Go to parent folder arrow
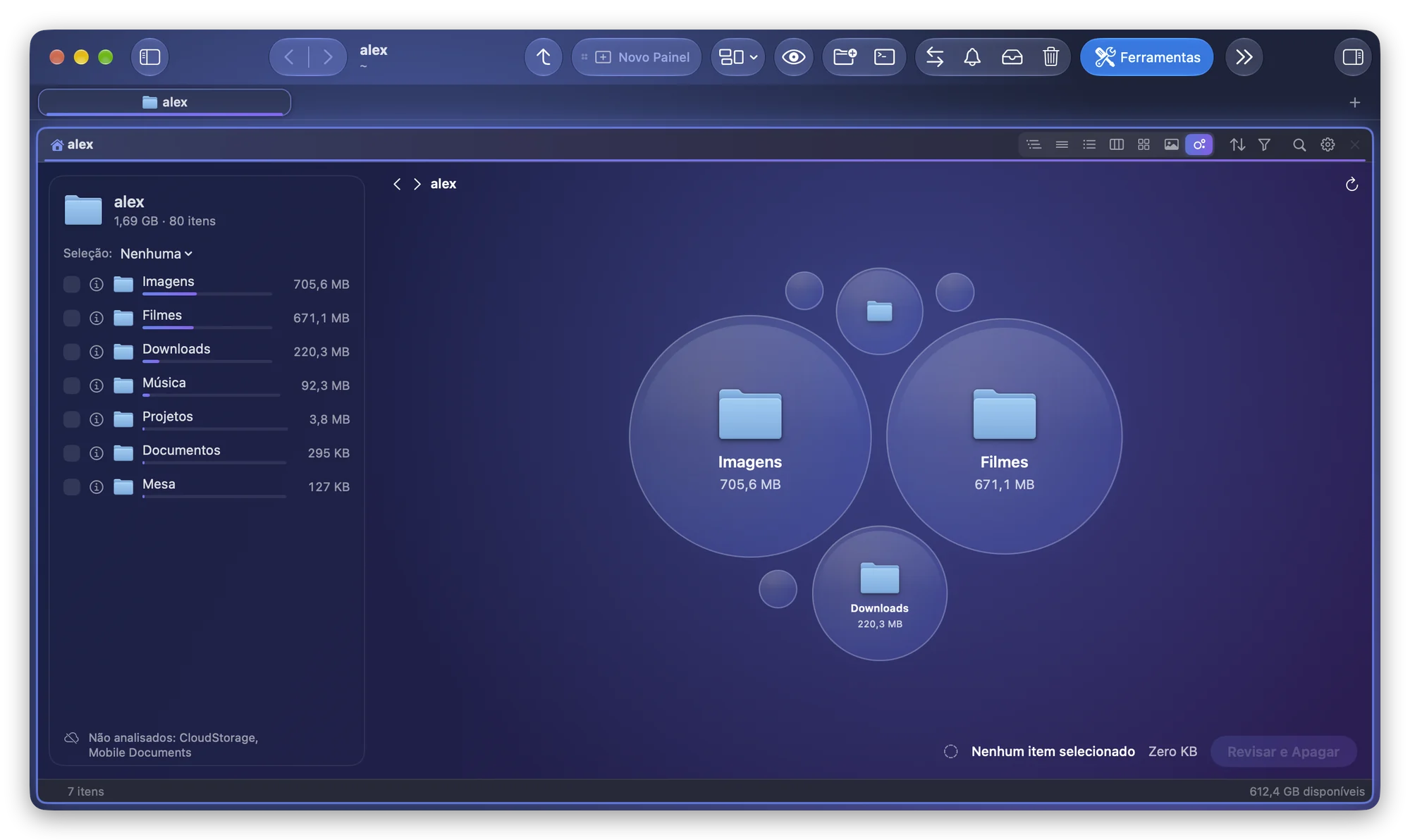The width and height of the screenshot is (1410, 840). (543, 57)
